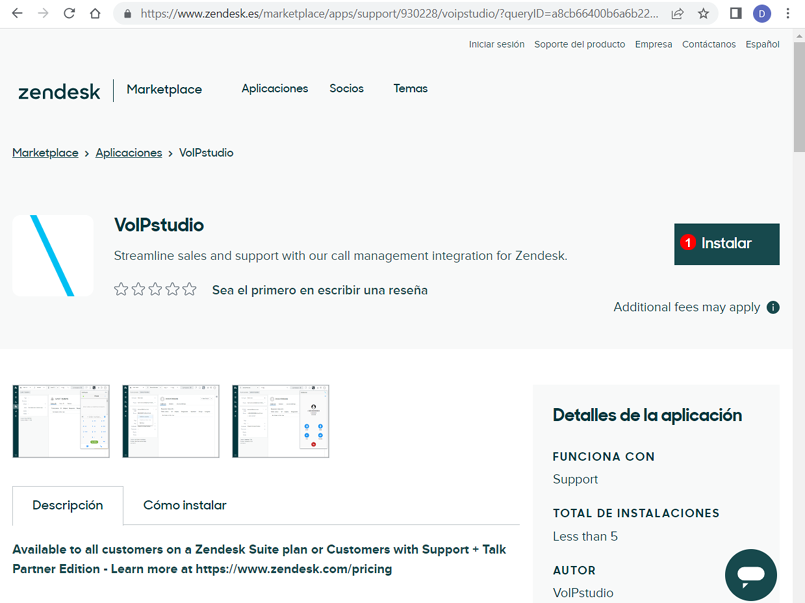Viewport: 805px width, 603px height.
Task: Click 'Support' under Funciona con
Action: coord(575,479)
